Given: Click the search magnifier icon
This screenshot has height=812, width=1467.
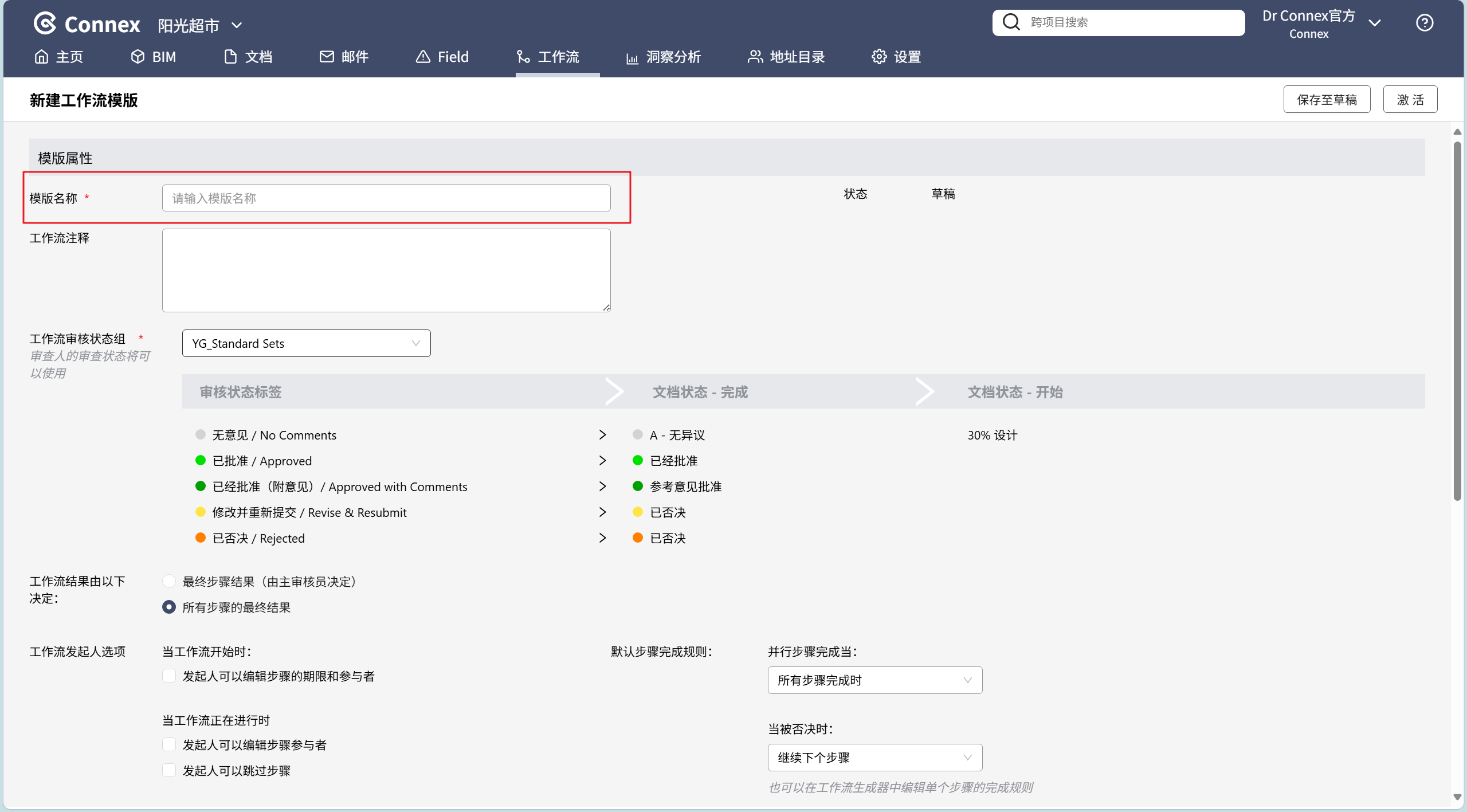Looking at the screenshot, I should pos(1011,22).
